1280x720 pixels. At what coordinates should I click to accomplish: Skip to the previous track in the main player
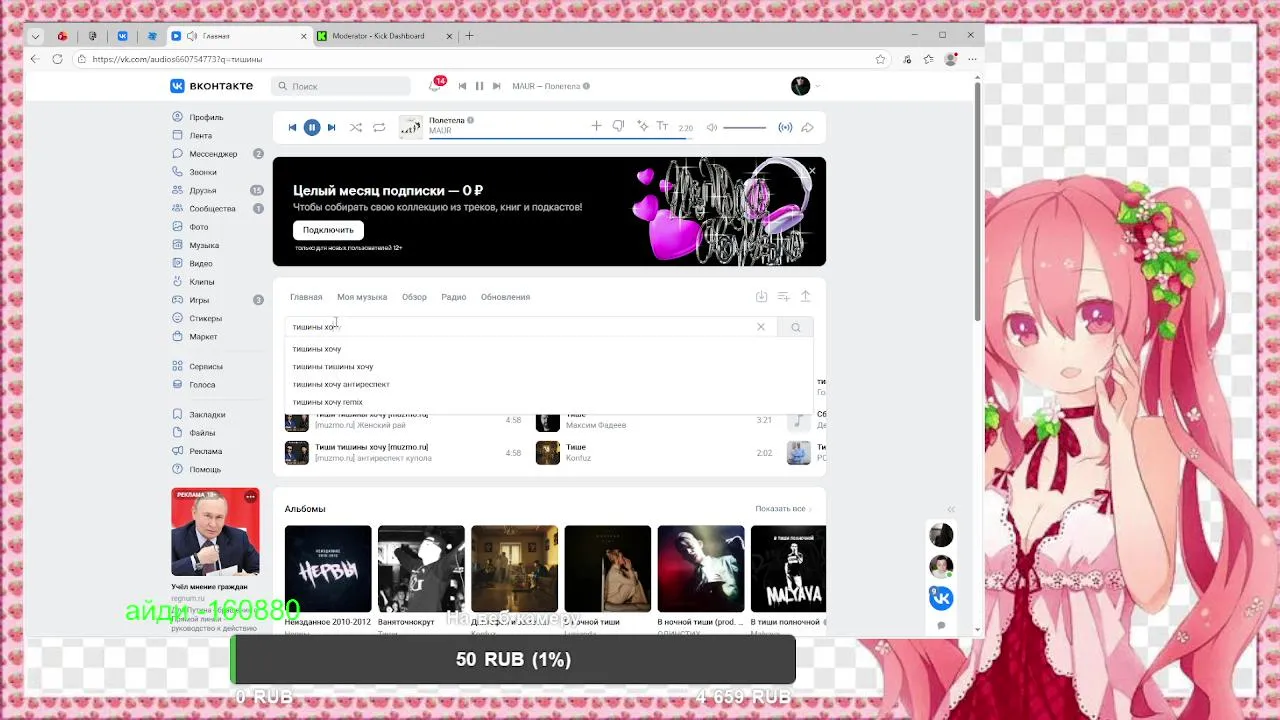click(292, 127)
